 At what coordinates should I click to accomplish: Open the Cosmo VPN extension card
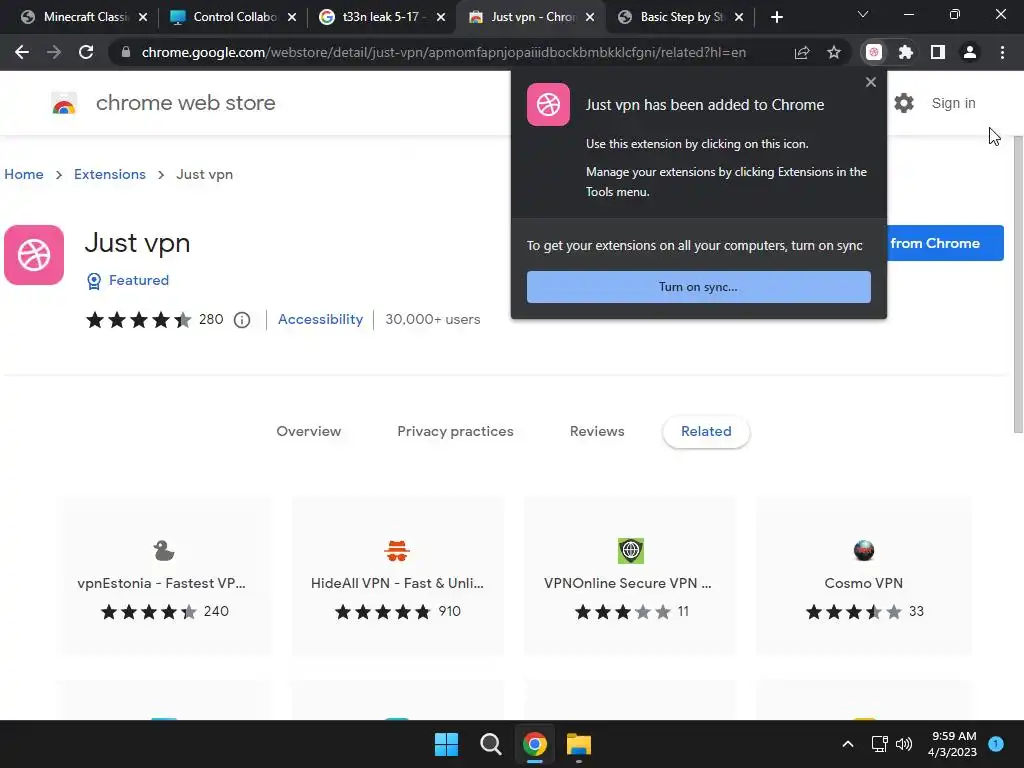point(863,576)
